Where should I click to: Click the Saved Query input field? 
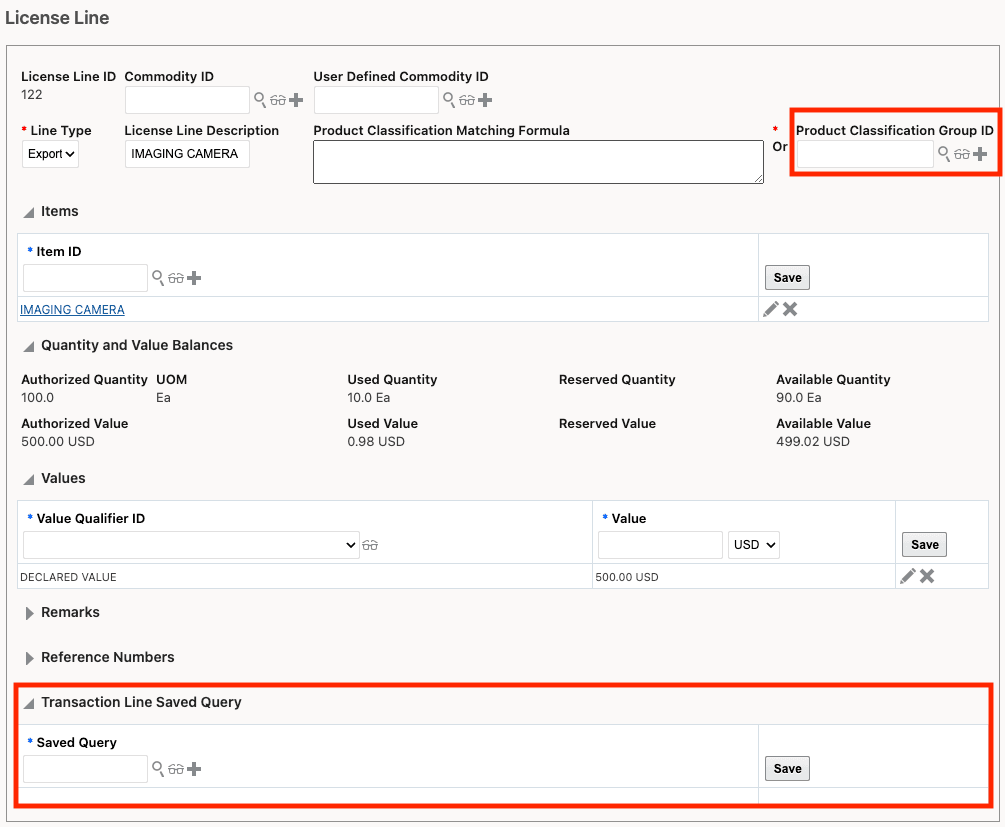[85, 769]
